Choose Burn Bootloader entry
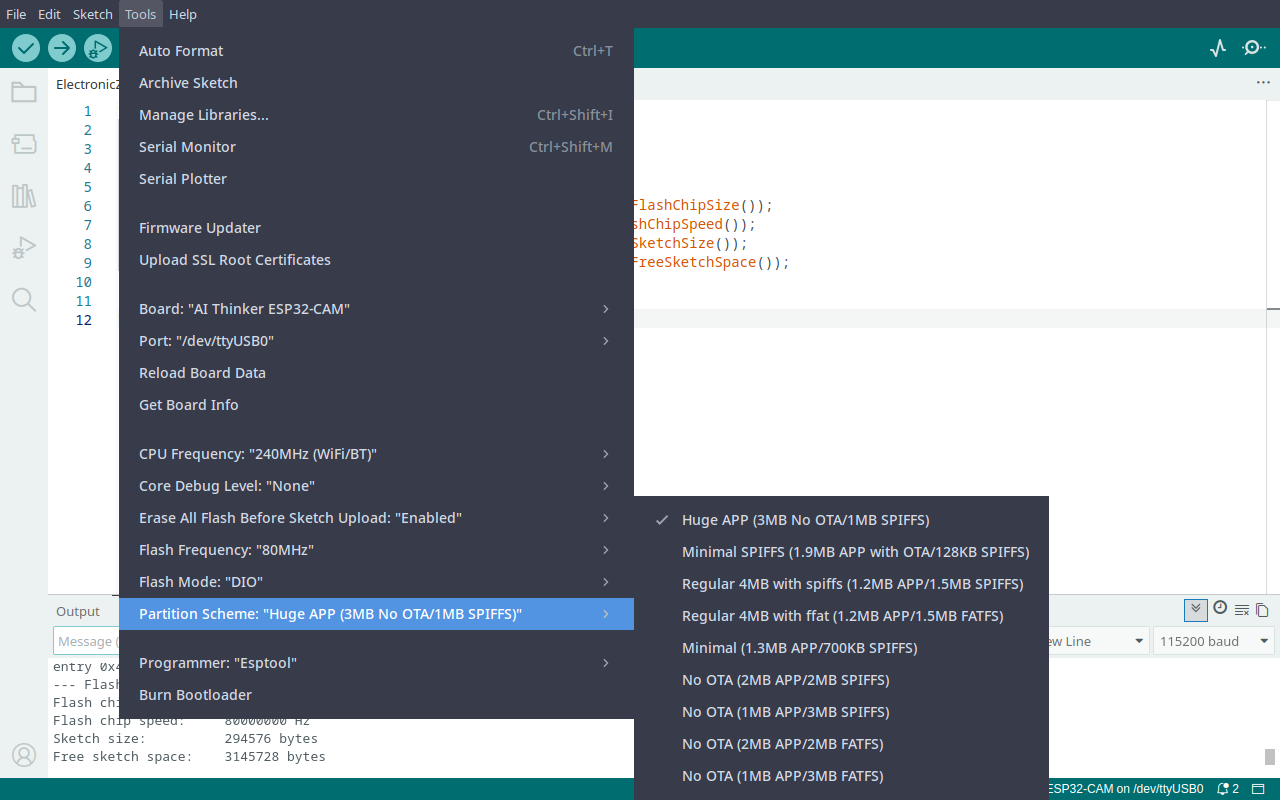Viewport: 1280px width, 800px height. tap(376, 695)
